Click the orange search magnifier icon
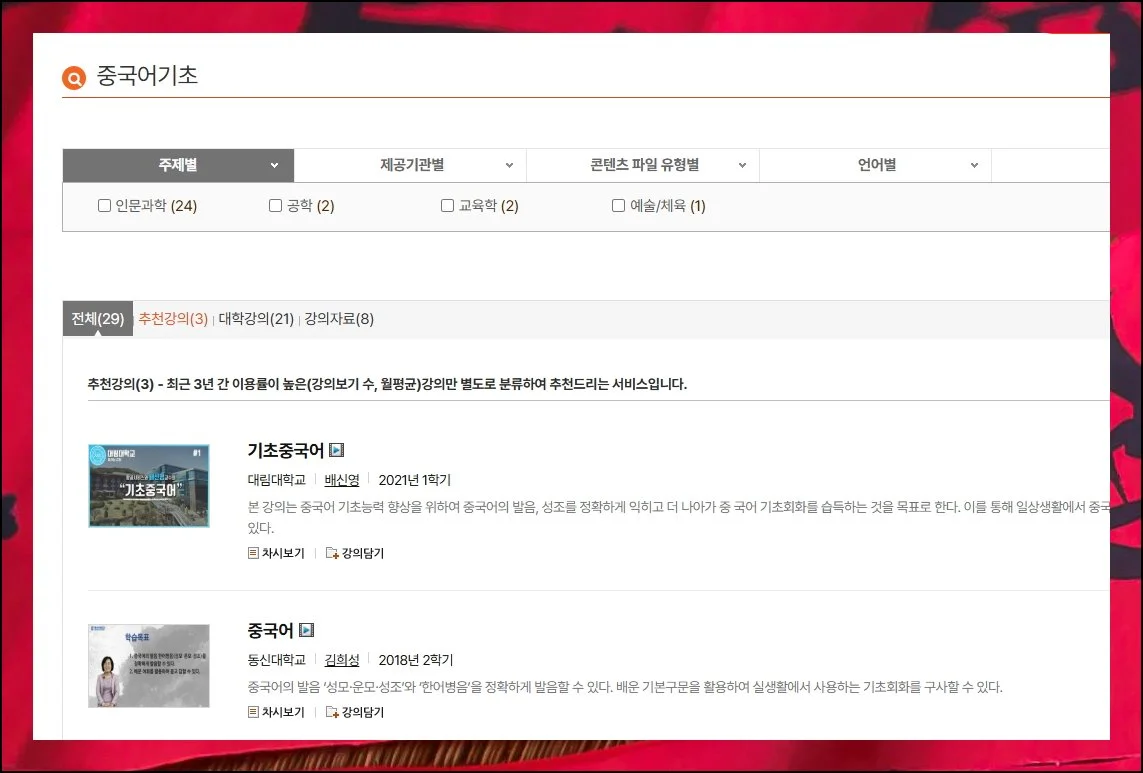Screen dimensions: 1143x773 pos(74,78)
